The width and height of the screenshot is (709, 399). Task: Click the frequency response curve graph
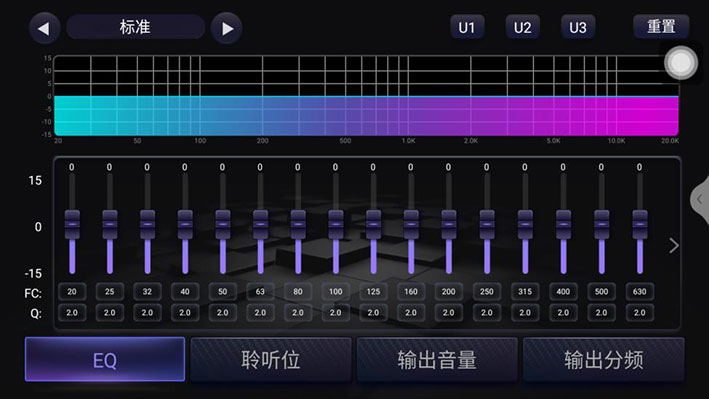point(366,96)
